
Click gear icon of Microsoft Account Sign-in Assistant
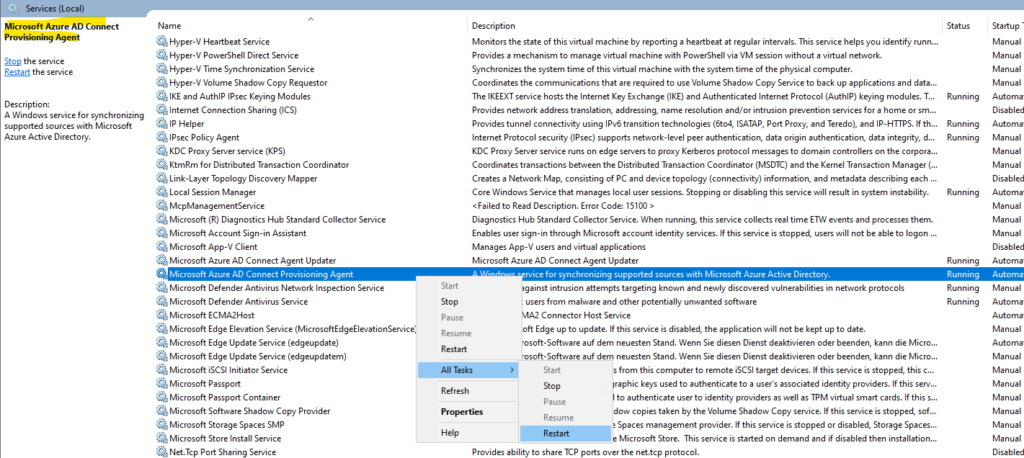(162, 233)
